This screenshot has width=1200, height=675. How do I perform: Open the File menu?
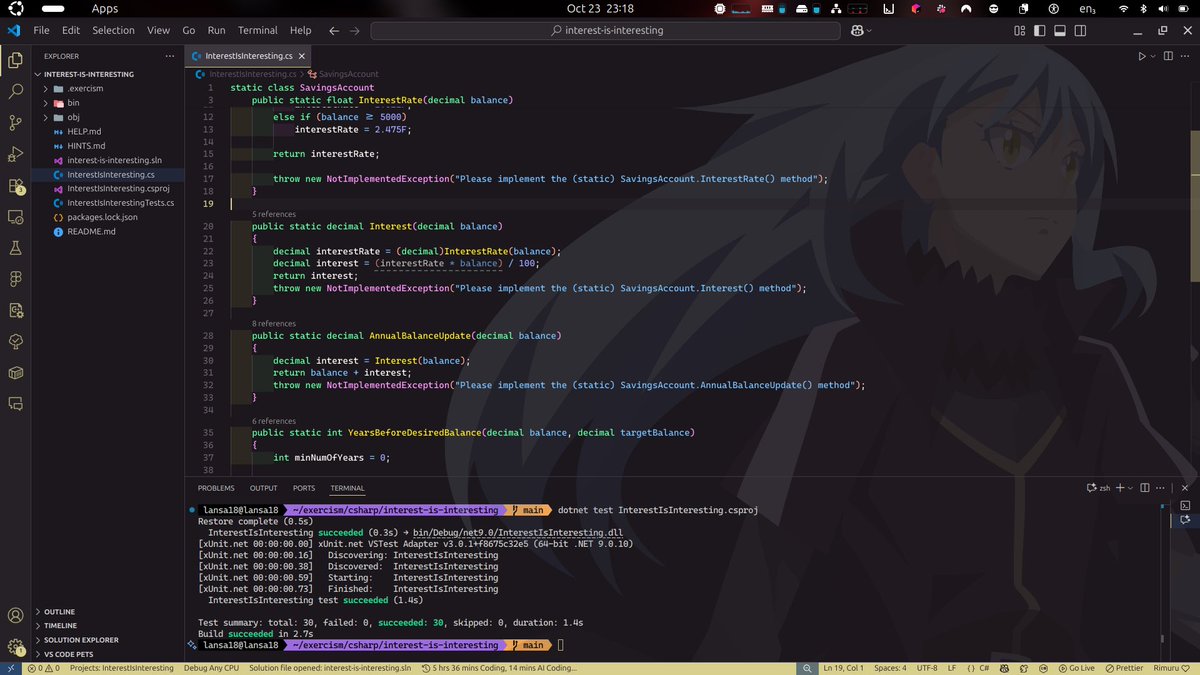pos(41,31)
